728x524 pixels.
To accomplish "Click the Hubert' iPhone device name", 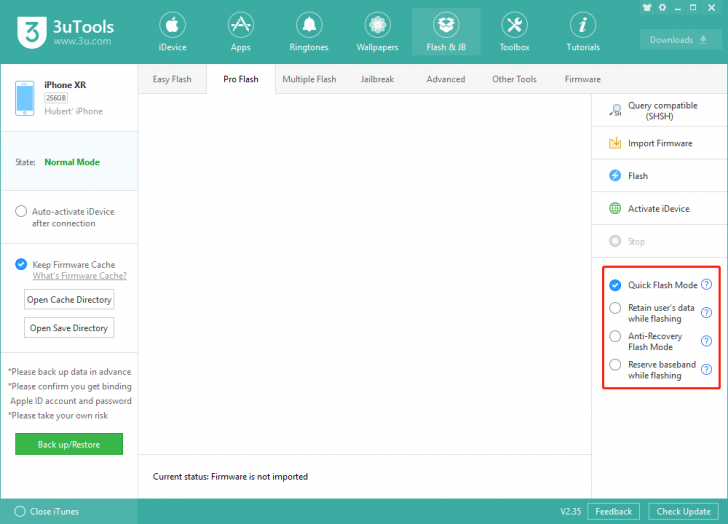I will pos(73,111).
